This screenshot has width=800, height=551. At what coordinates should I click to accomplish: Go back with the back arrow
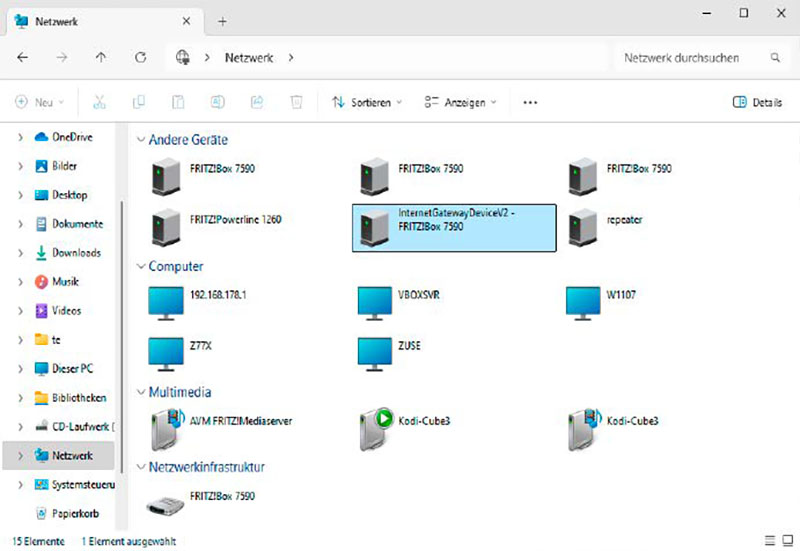click(22, 57)
